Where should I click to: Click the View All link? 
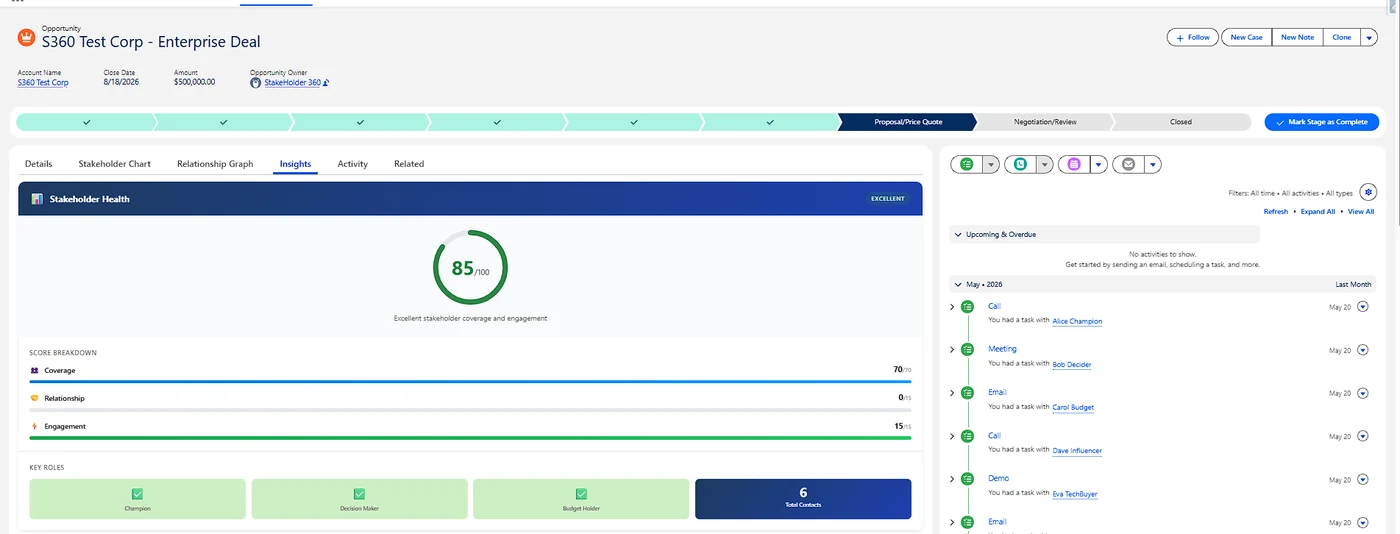[1361, 212]
